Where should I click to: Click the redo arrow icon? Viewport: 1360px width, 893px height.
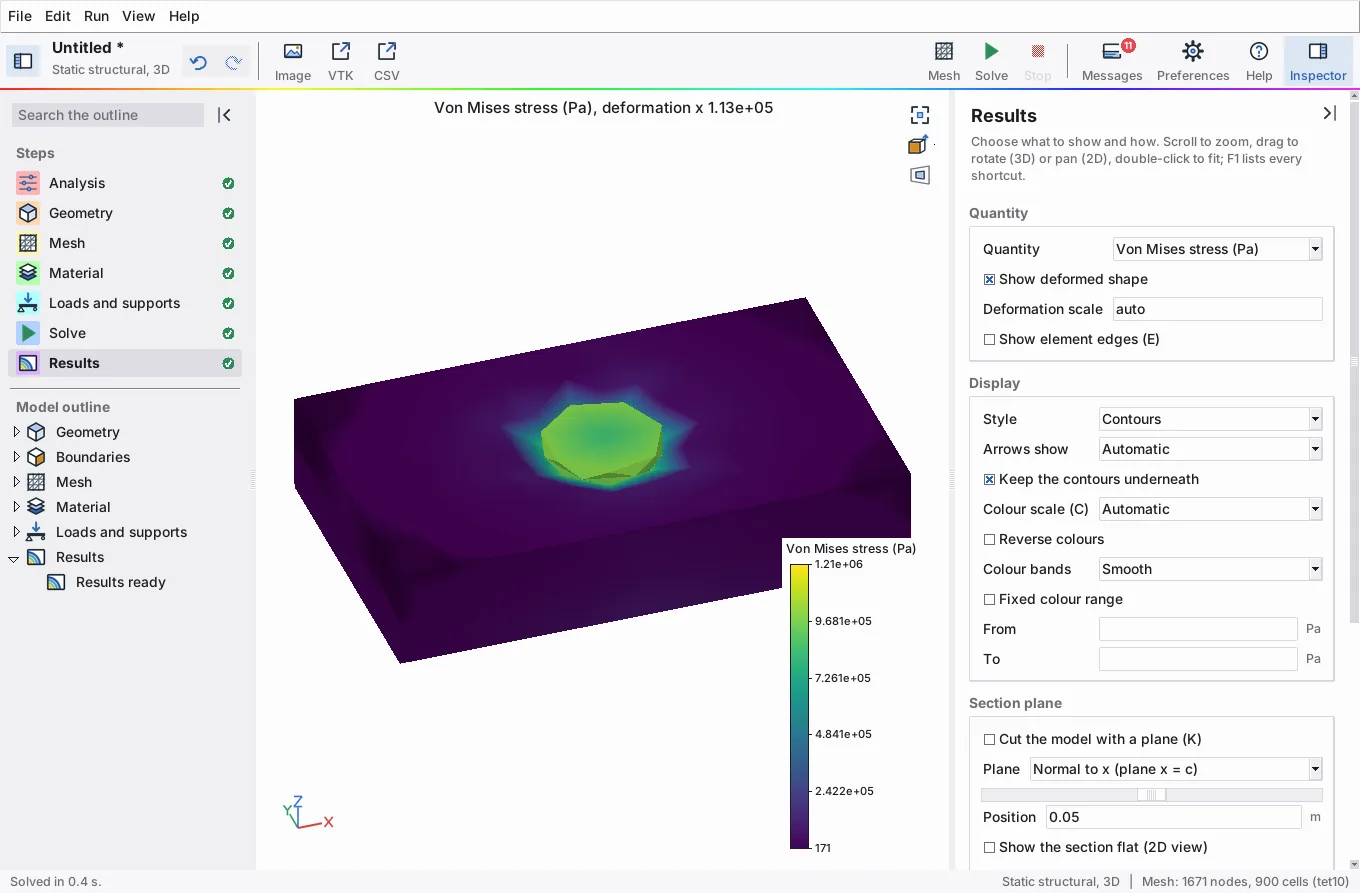(x=233, y=63)
